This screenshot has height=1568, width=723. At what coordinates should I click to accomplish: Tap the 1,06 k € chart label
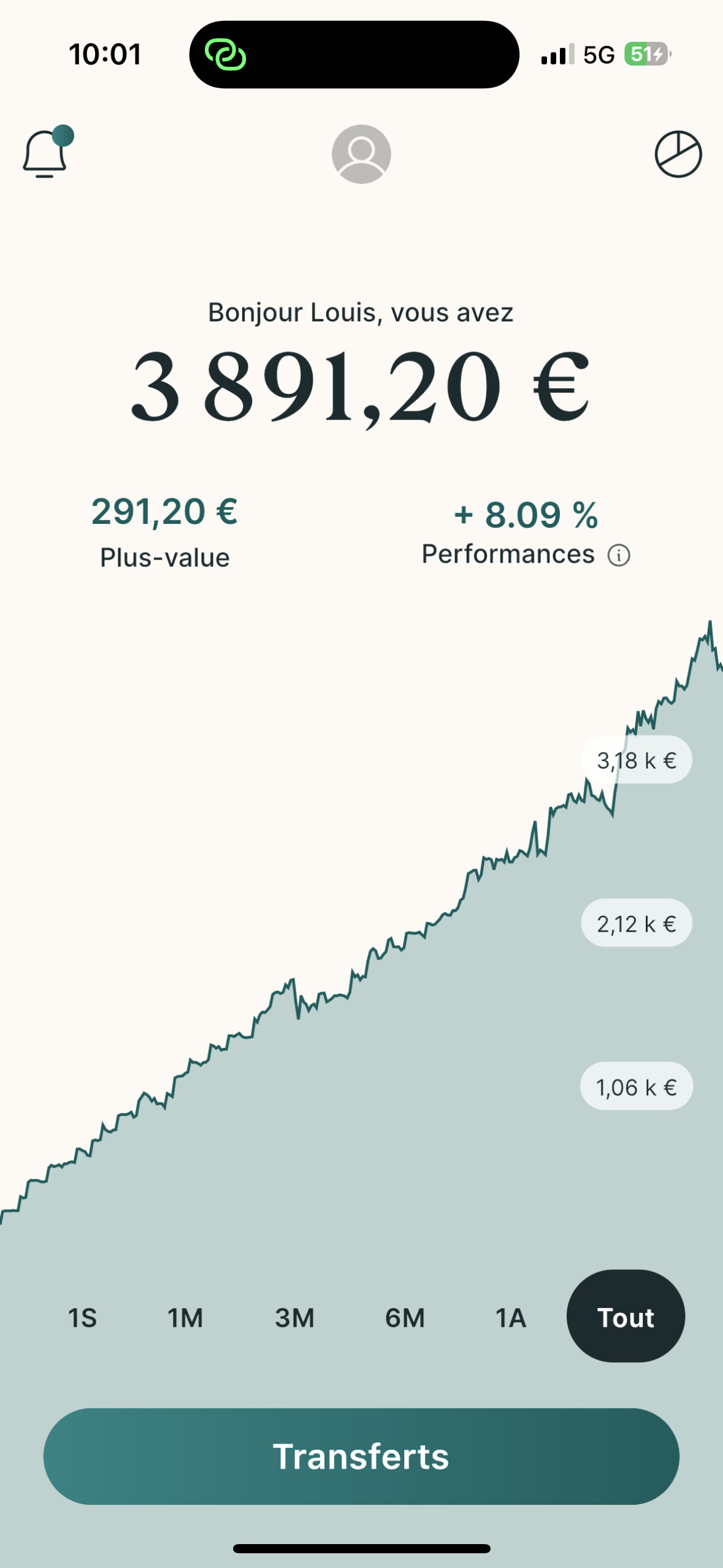637,1087
